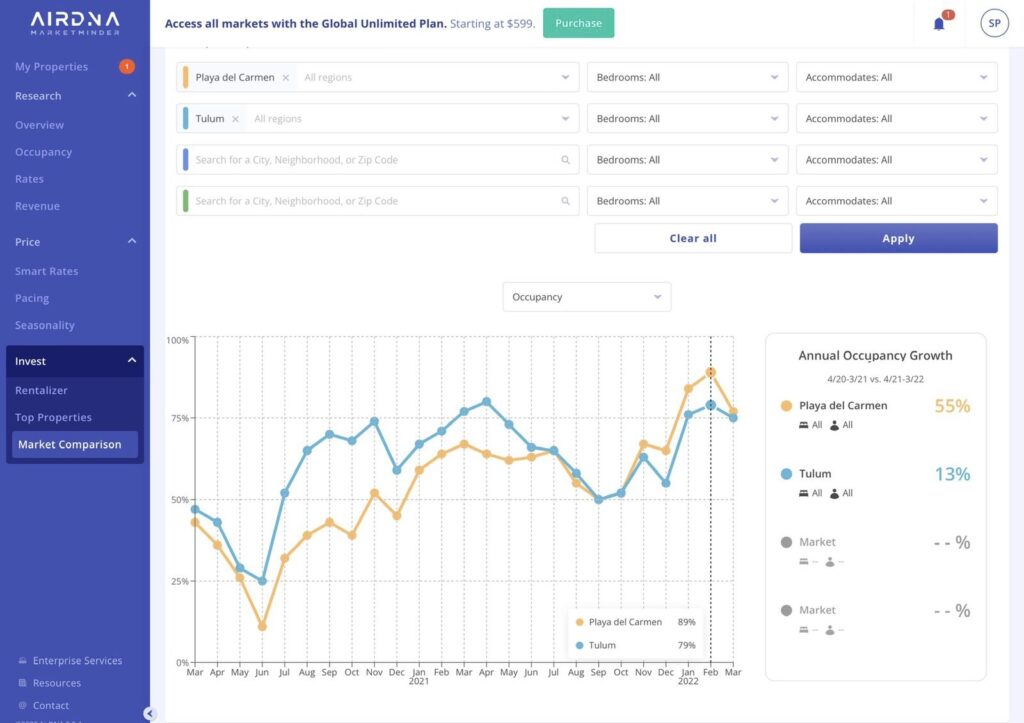The image size is (1024, 723).
Task: Go to Overview page
Action: click(x=40, y=125)
